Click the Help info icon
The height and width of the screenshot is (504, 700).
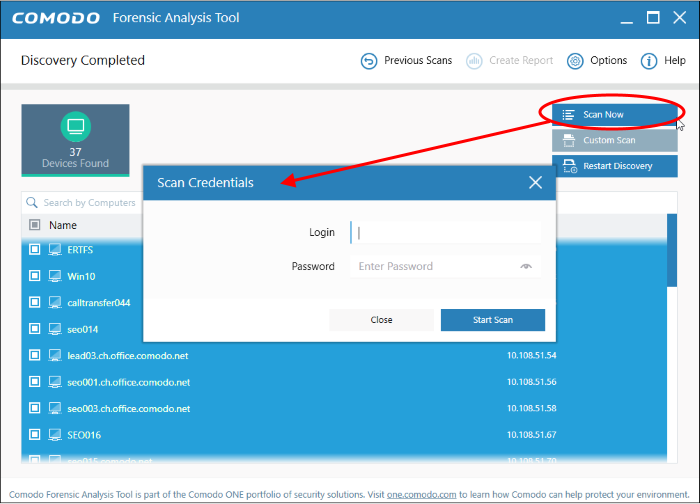(649, 61)
